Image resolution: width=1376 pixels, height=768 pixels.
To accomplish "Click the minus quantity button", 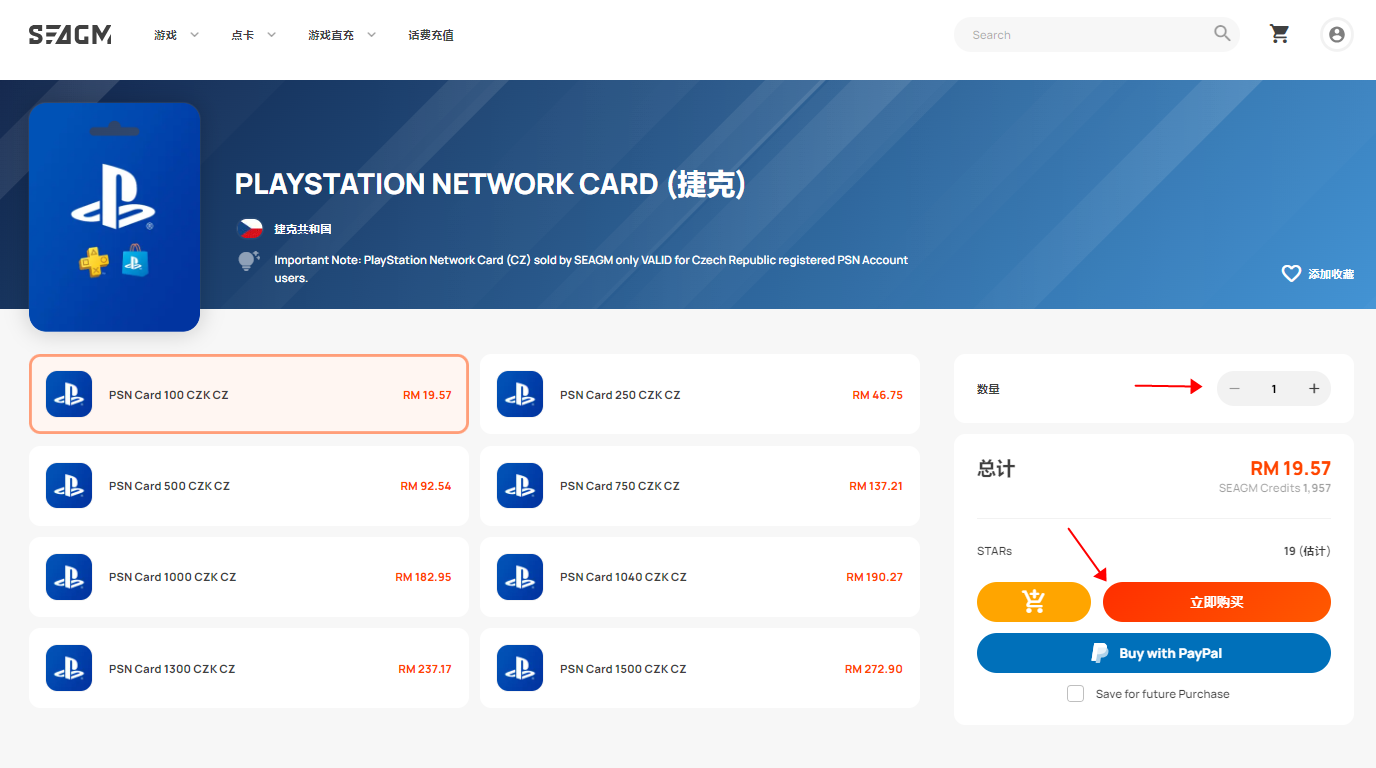I will (1234, 389).
